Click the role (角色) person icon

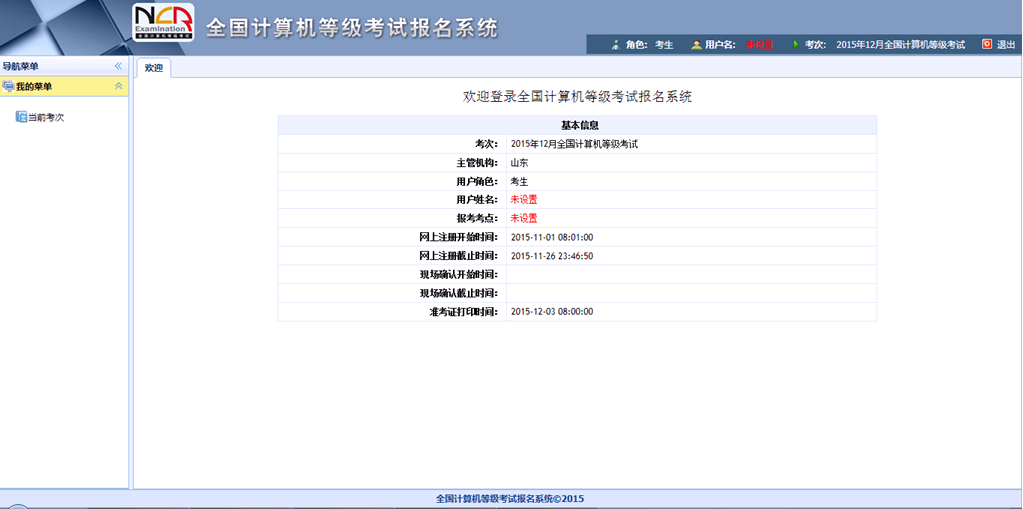point(615,45)
